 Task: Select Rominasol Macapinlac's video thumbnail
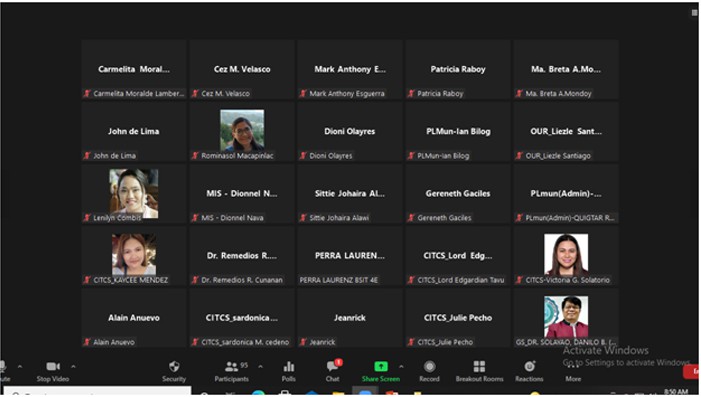242,130
